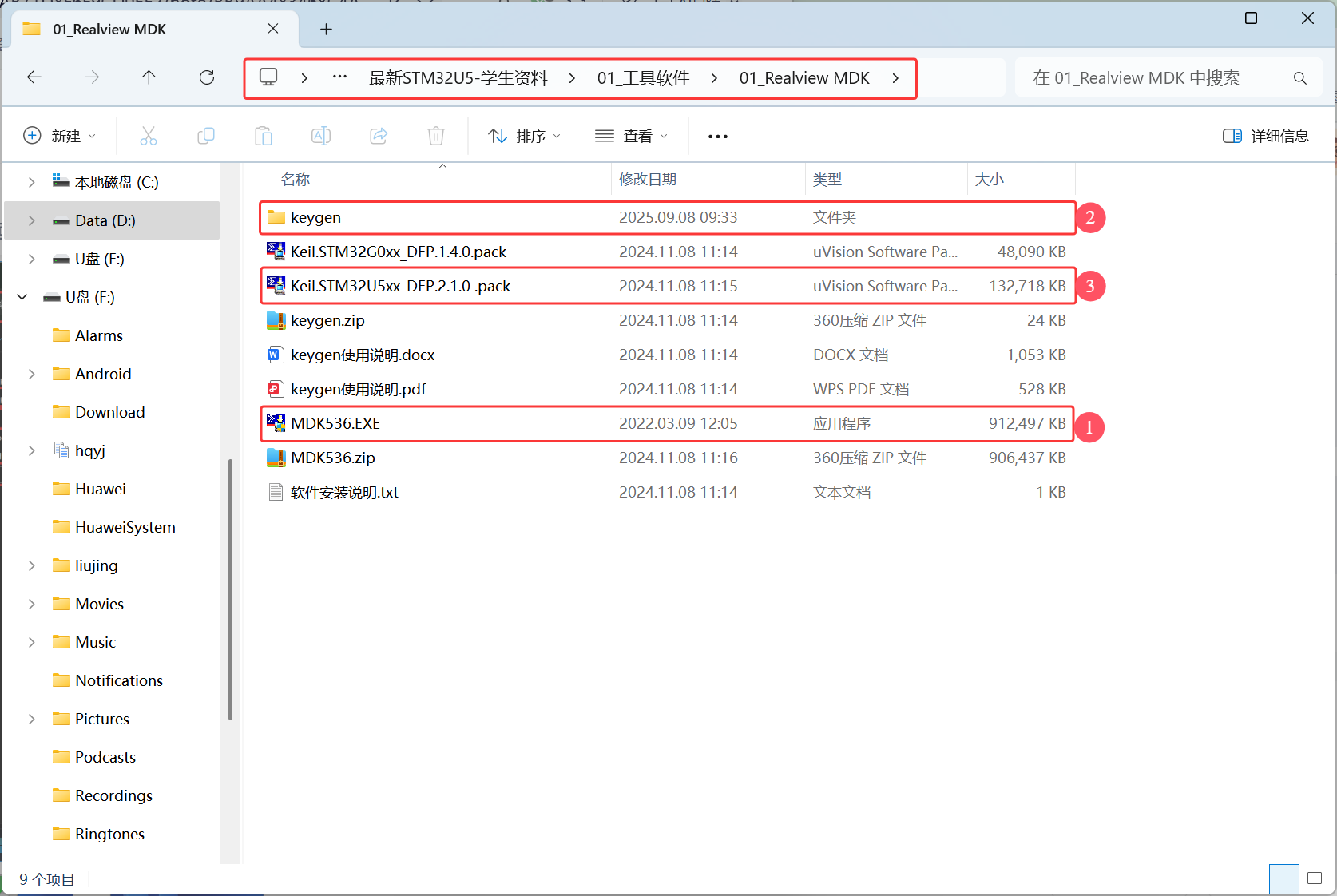The image size is (1337, 896).
Task: Click the Copy icon in toolbar
Action: tap(206, 136)
